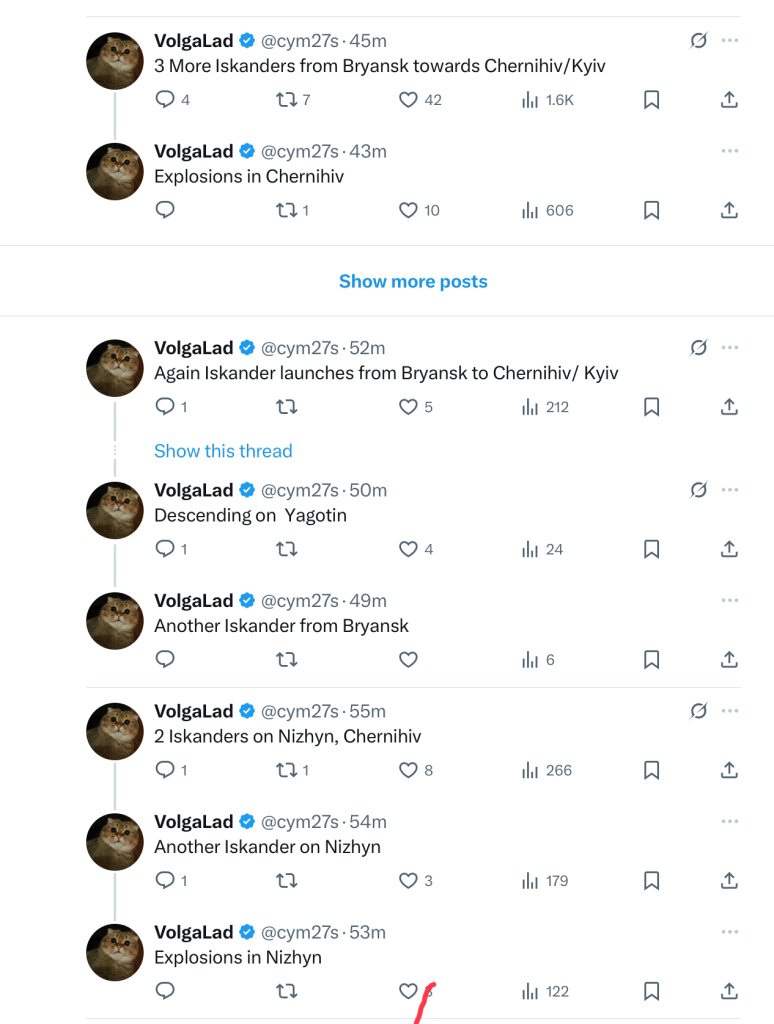Click 'Show more posts' link

point(413,281)
